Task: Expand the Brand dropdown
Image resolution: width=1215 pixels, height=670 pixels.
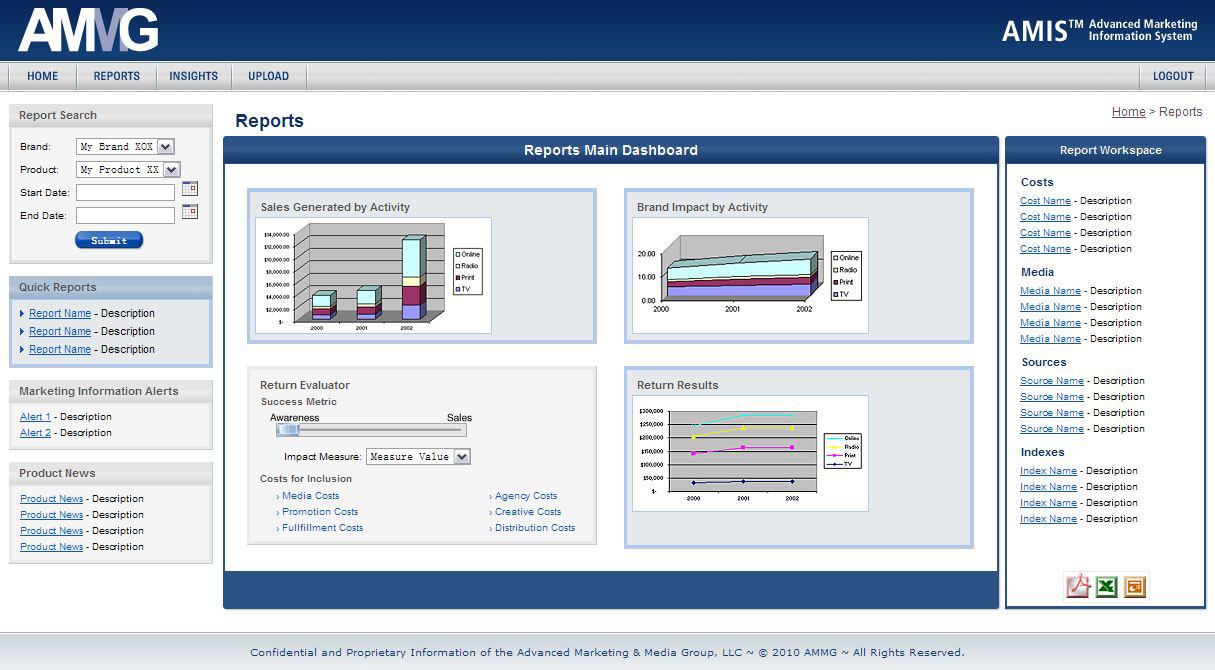Action: click(166, 147)
